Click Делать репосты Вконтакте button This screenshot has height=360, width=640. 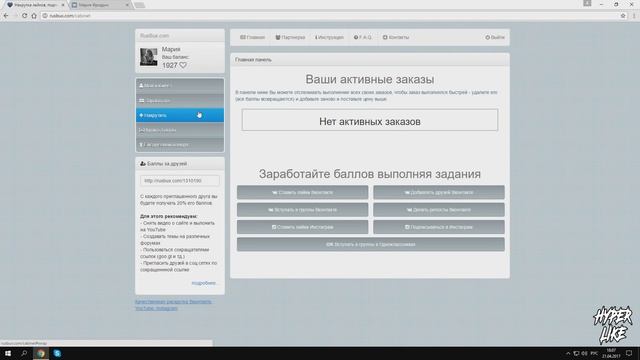tap(439, 210)
